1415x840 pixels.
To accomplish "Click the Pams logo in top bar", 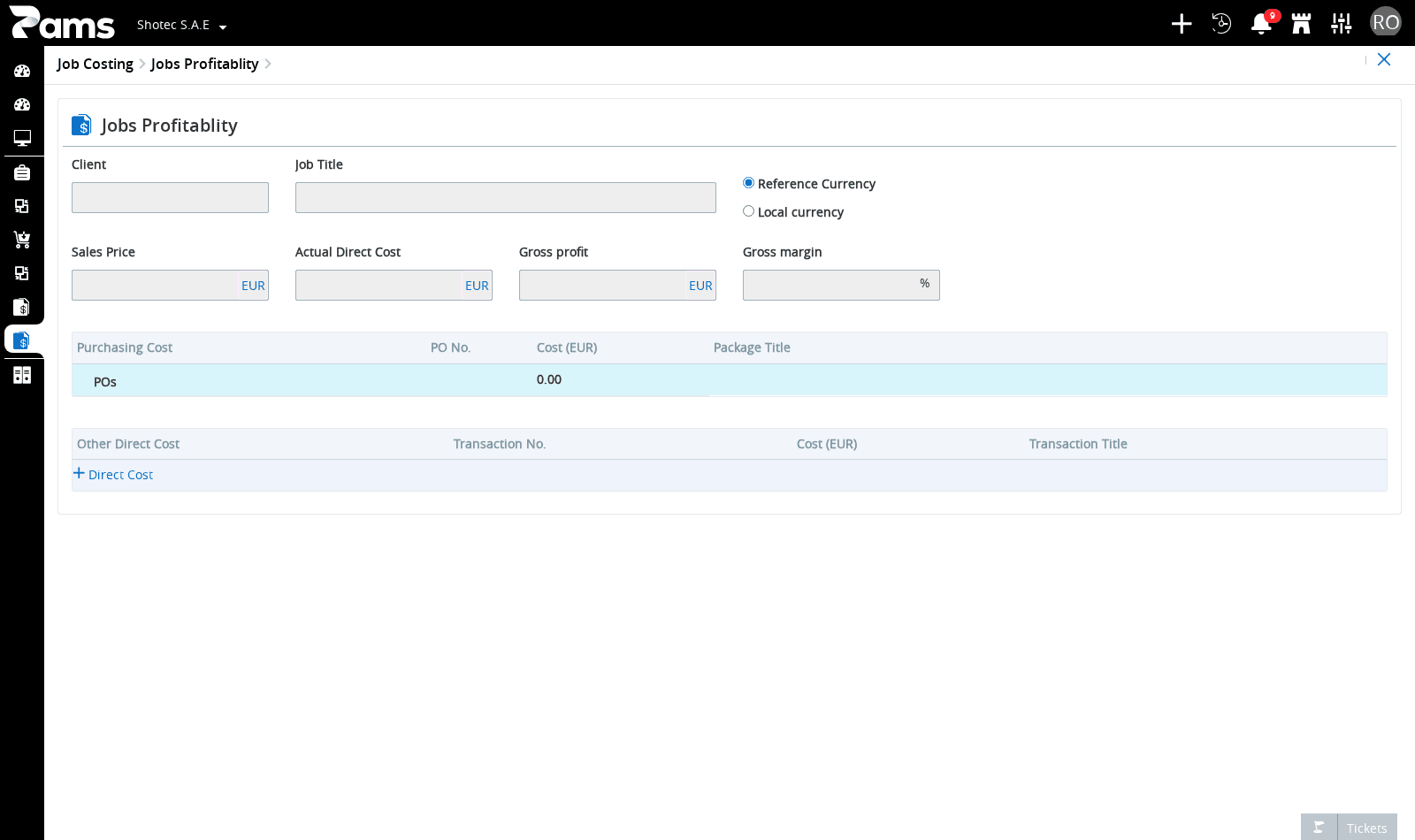I will pyautogui.click(x=62, y=23).
